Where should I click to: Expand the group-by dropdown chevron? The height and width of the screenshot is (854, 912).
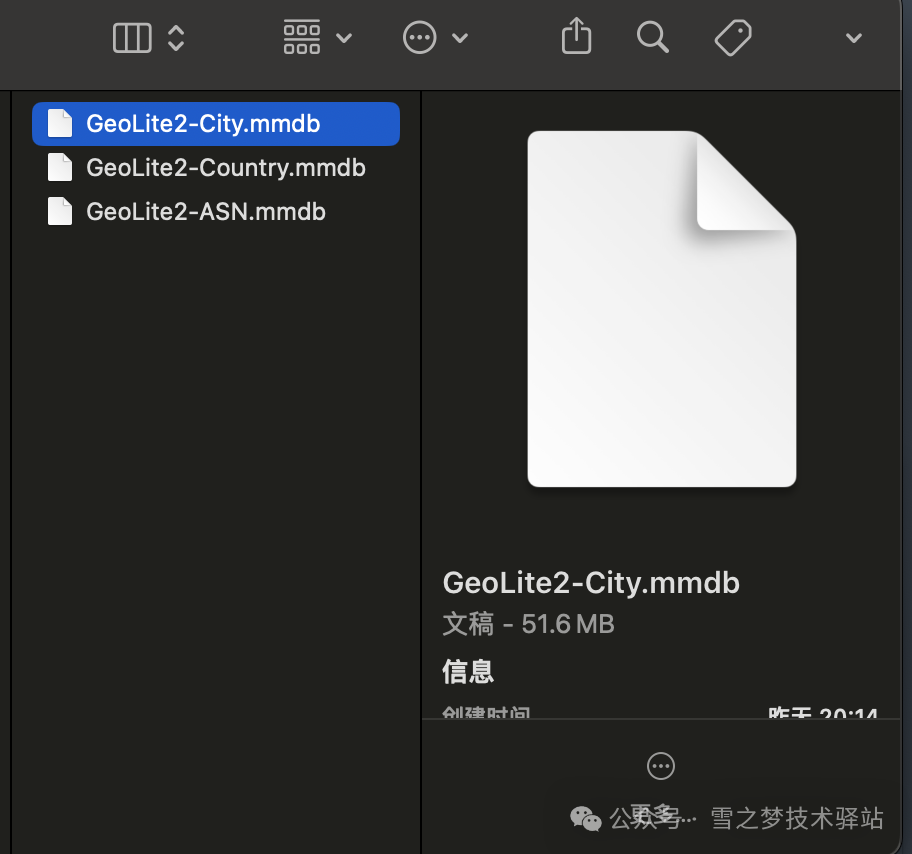pyautogui.click(x=344, y=39)
